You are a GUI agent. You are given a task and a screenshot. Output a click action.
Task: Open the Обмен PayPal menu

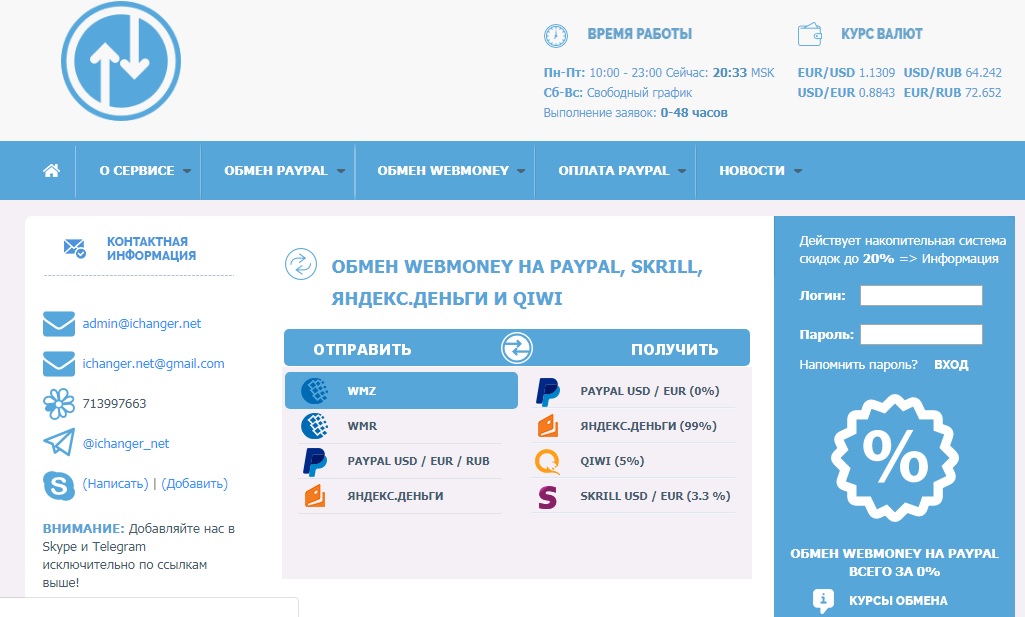276,171
